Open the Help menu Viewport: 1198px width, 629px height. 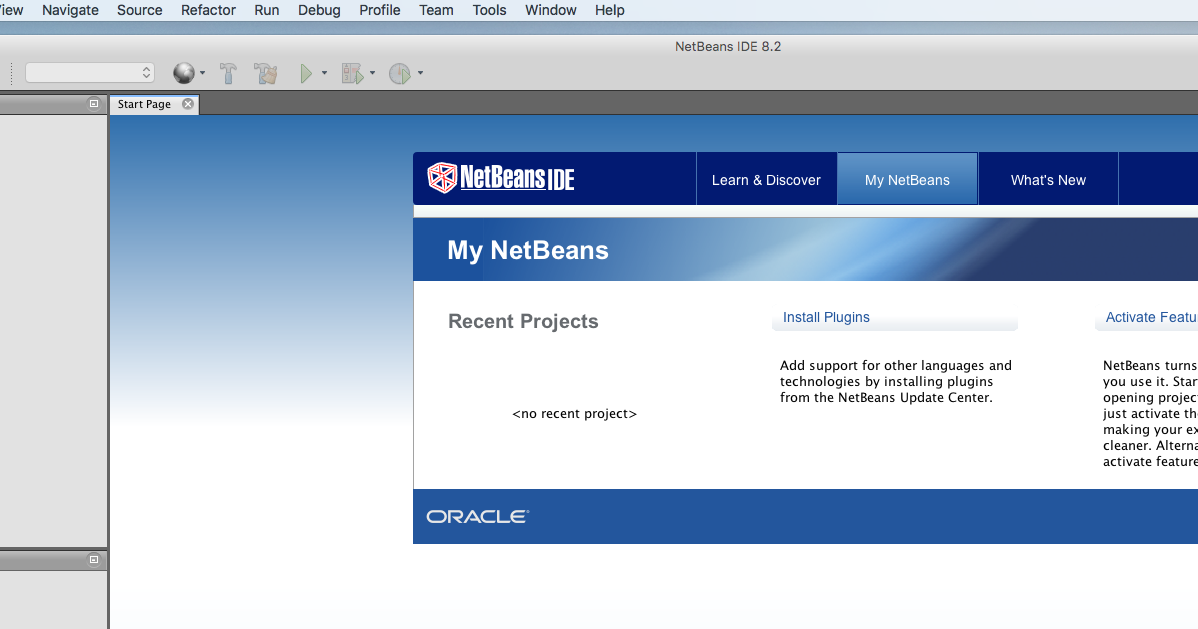(x=610, y=10)
